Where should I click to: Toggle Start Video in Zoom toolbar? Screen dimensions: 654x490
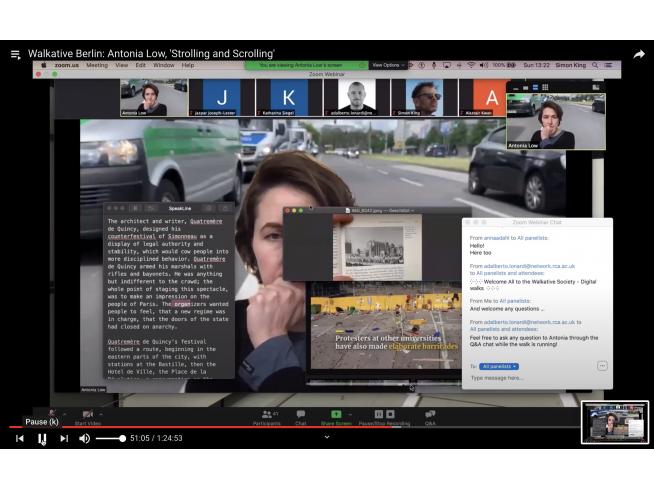click(87, 416)
